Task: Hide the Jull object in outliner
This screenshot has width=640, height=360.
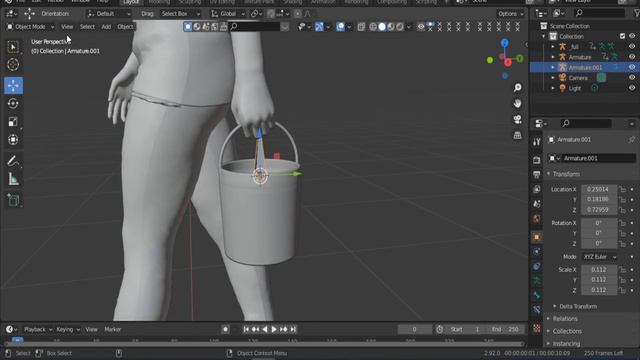Action: tap(632, 47)
